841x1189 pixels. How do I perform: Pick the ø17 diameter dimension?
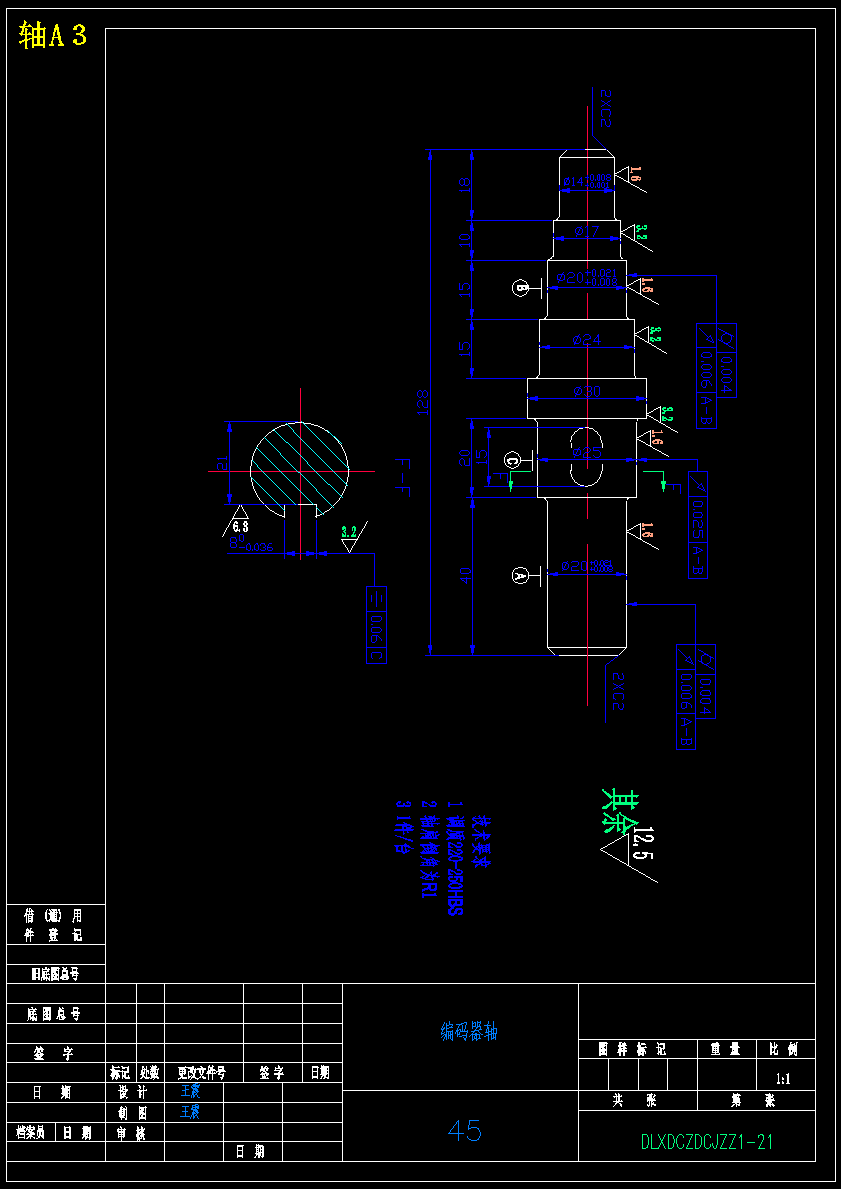pos(587,230)
